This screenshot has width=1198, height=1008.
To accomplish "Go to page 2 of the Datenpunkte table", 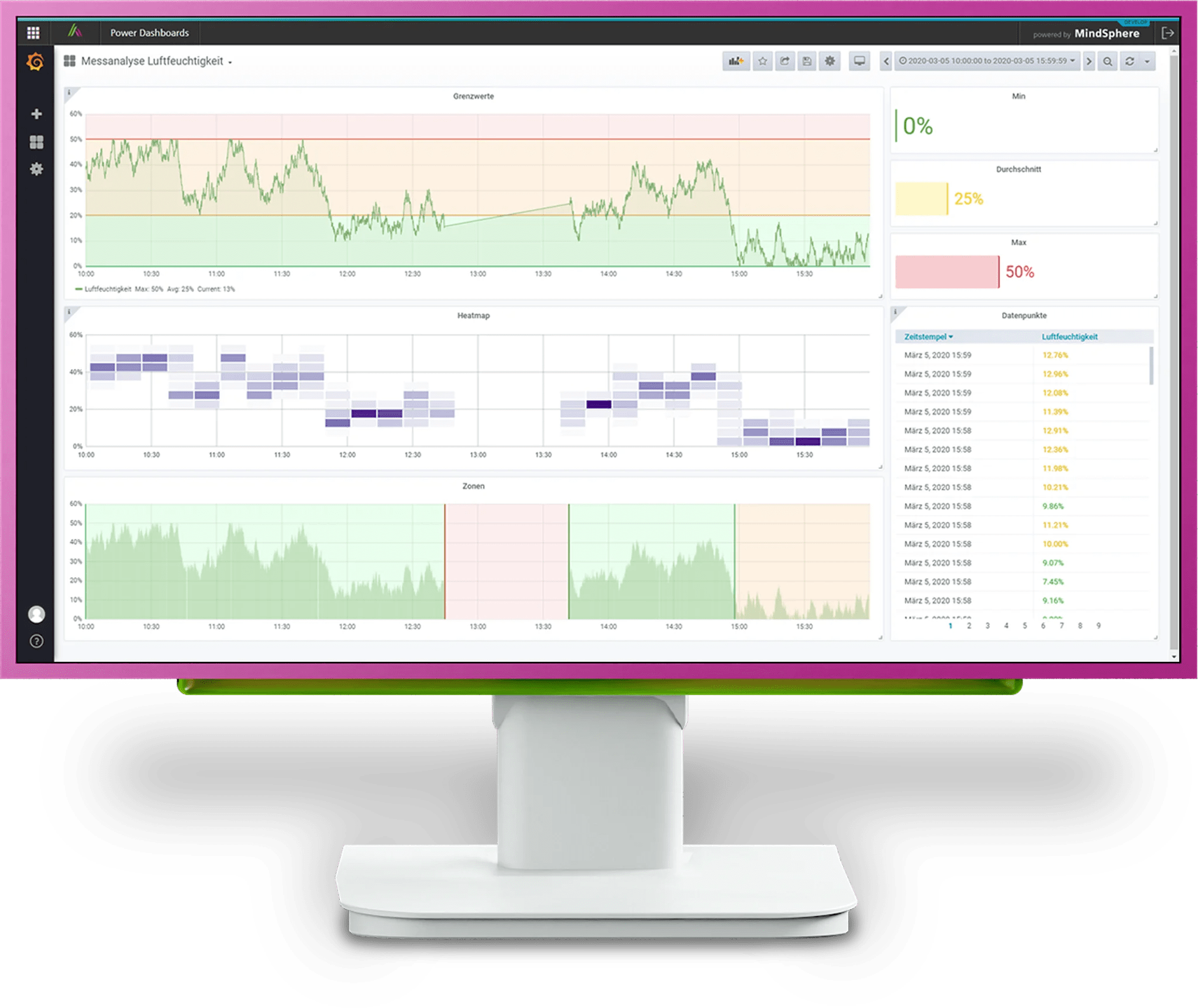I will (969, 625).
